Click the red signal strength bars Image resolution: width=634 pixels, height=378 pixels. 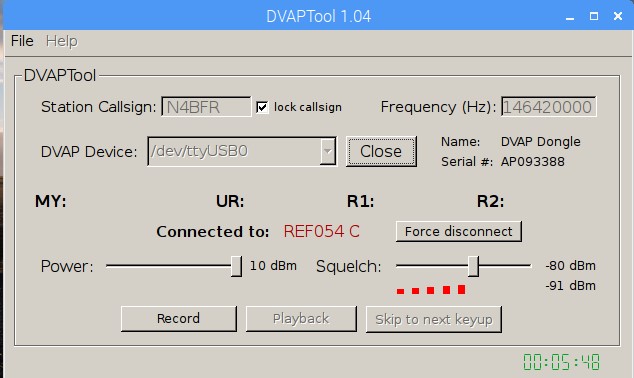(x=431, y=289)
